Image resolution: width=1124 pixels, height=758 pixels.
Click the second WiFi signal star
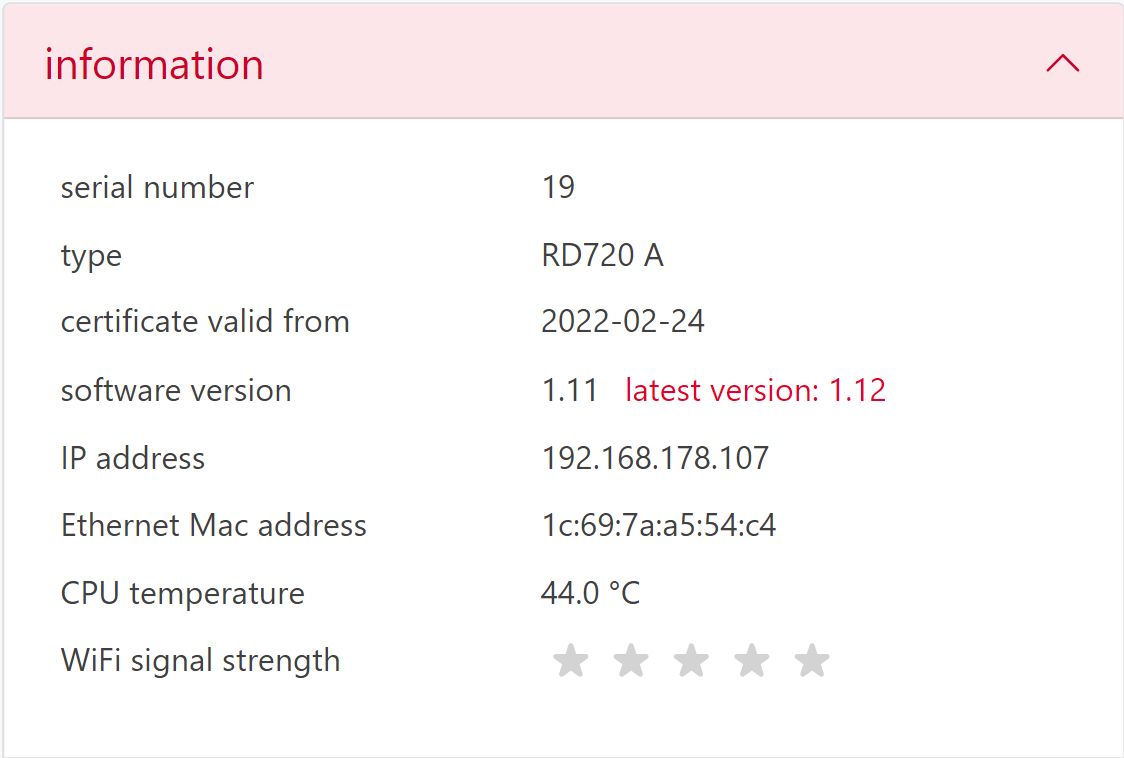point(631,661)
